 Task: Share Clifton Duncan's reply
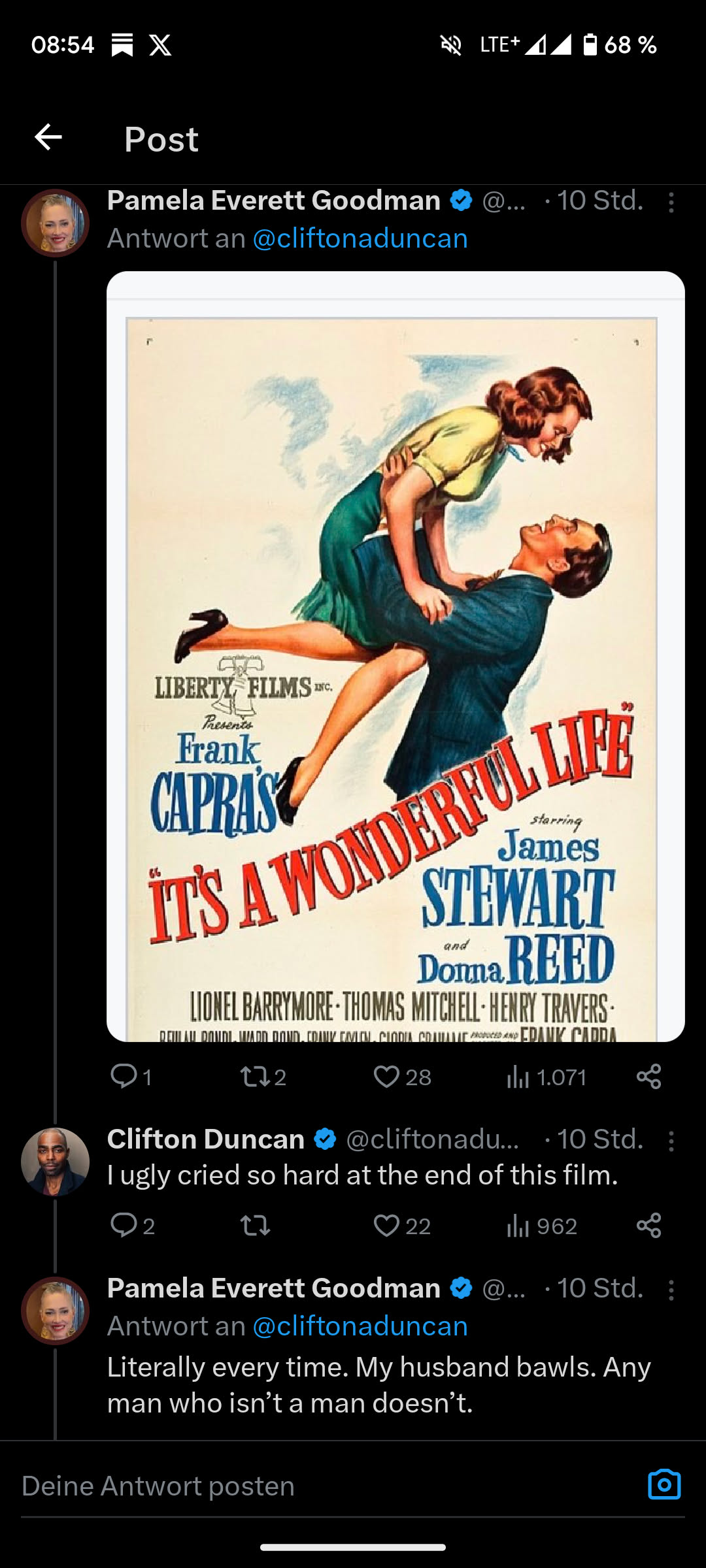pyautogui.click(x=648, y=1226)
